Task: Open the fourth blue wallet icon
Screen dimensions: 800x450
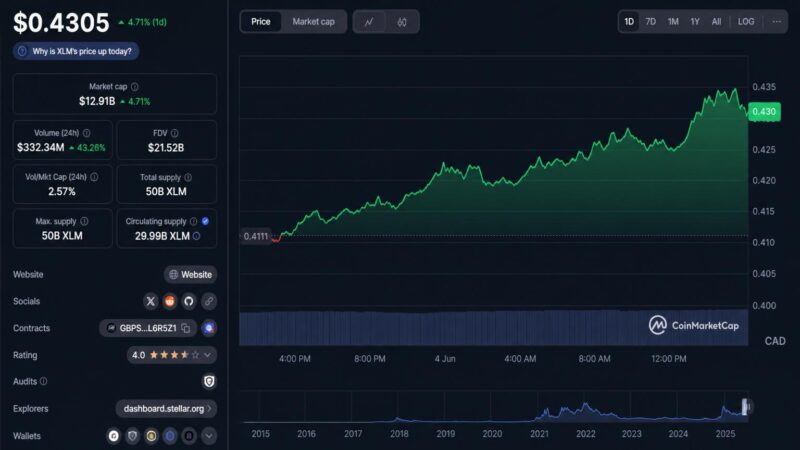Action: [x=170, y=436]
